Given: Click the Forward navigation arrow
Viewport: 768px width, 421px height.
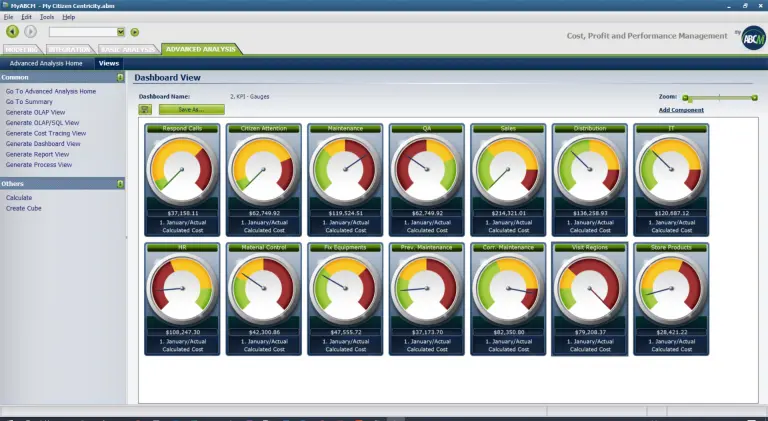Looking at the screenshot, I should pos(30,32).
